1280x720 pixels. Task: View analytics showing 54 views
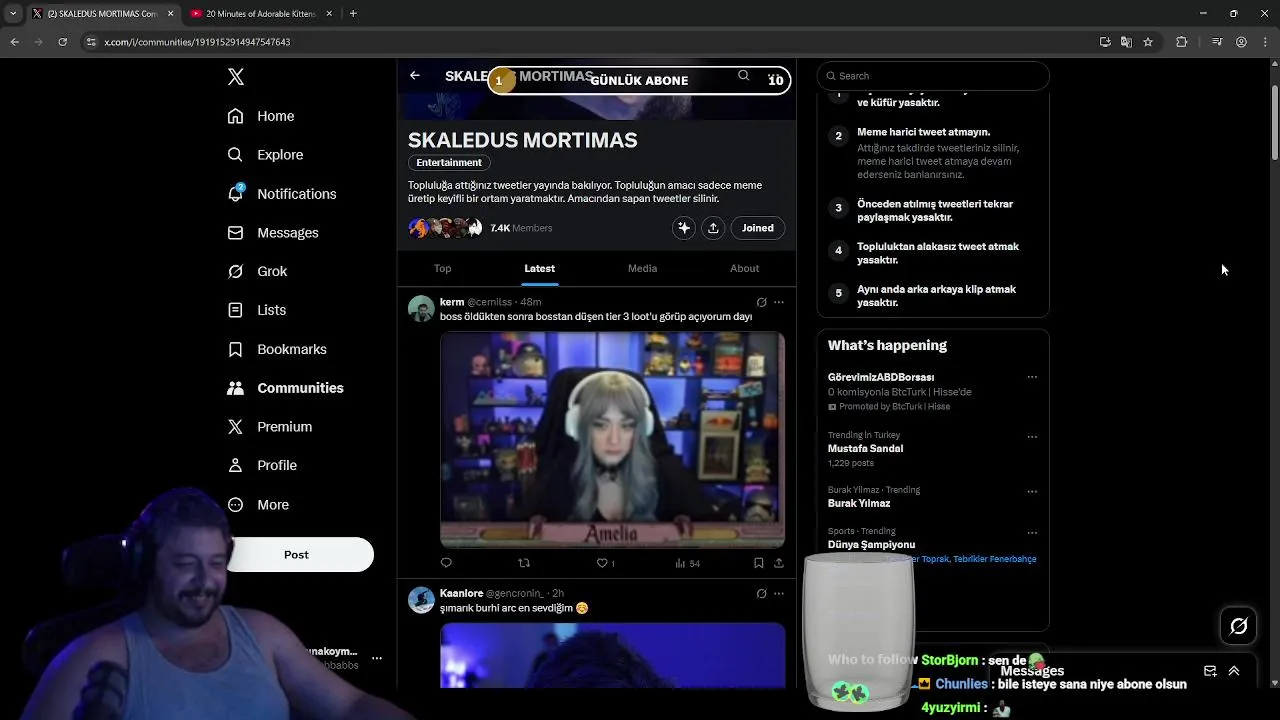point(688,563)
